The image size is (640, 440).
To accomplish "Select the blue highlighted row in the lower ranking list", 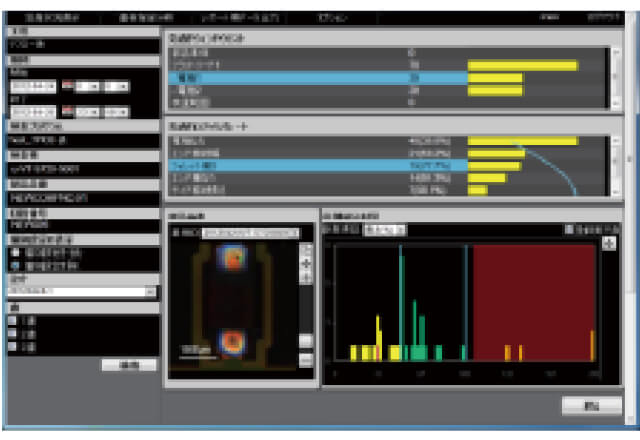I will [x=318, y=166].
